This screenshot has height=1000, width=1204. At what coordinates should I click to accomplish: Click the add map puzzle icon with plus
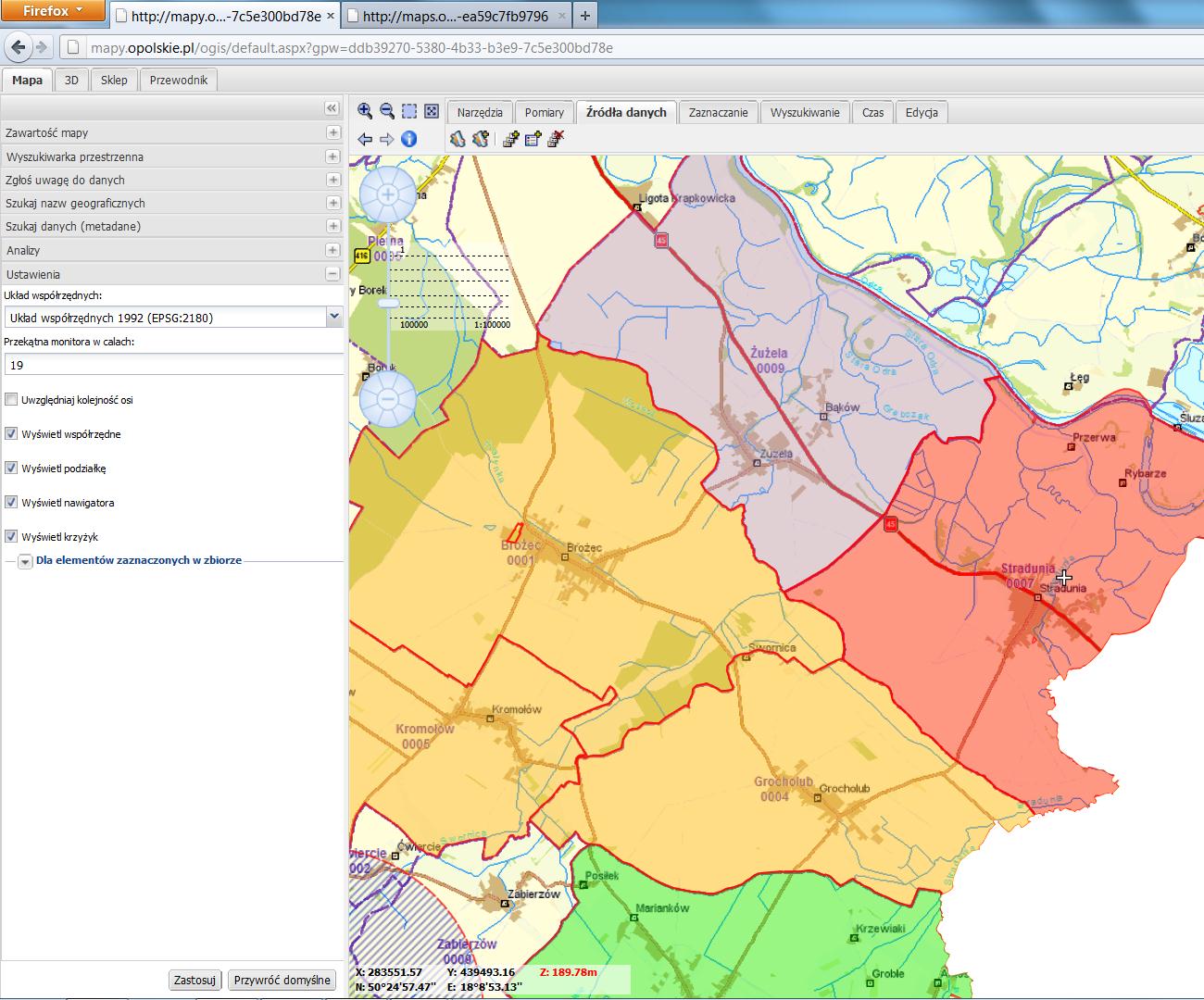480,139
